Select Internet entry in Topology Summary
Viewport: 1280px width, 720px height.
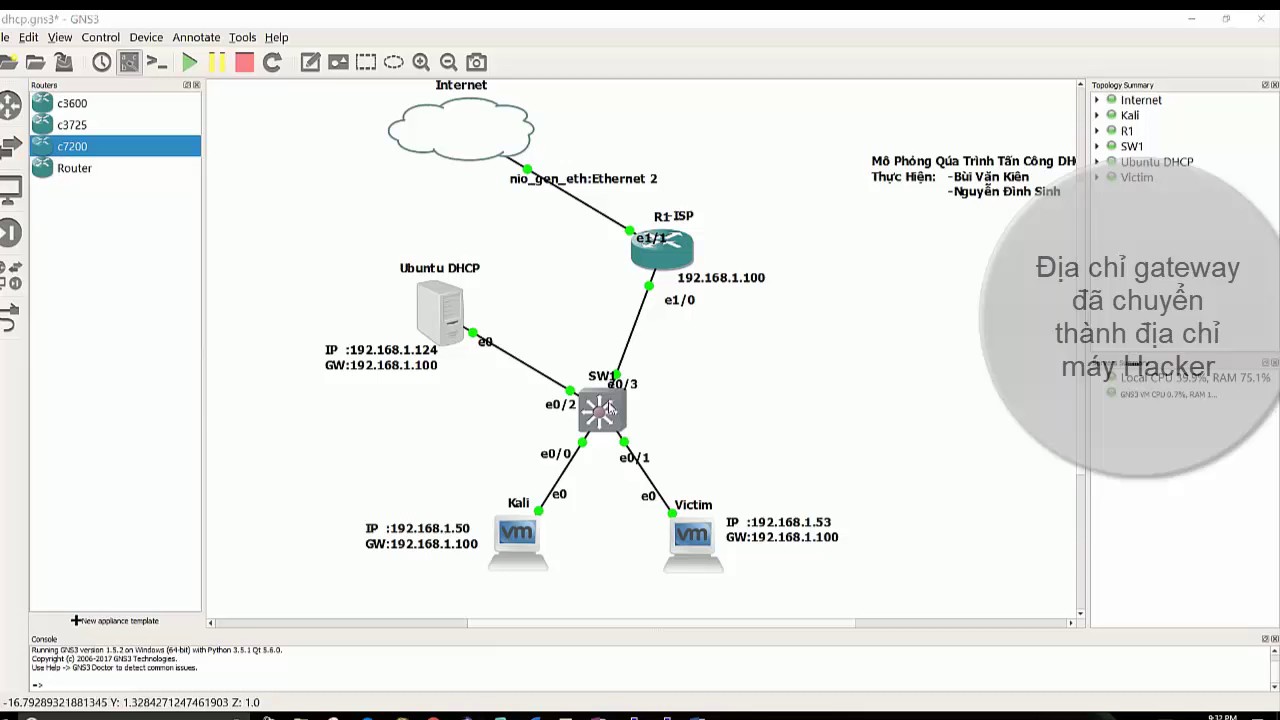click(x=1141, y=100)
